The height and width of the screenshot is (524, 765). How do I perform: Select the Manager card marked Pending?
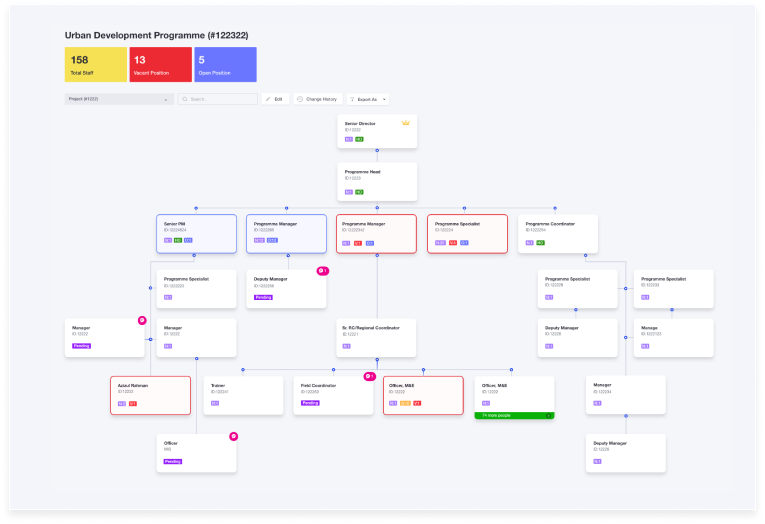pos(105,338)
